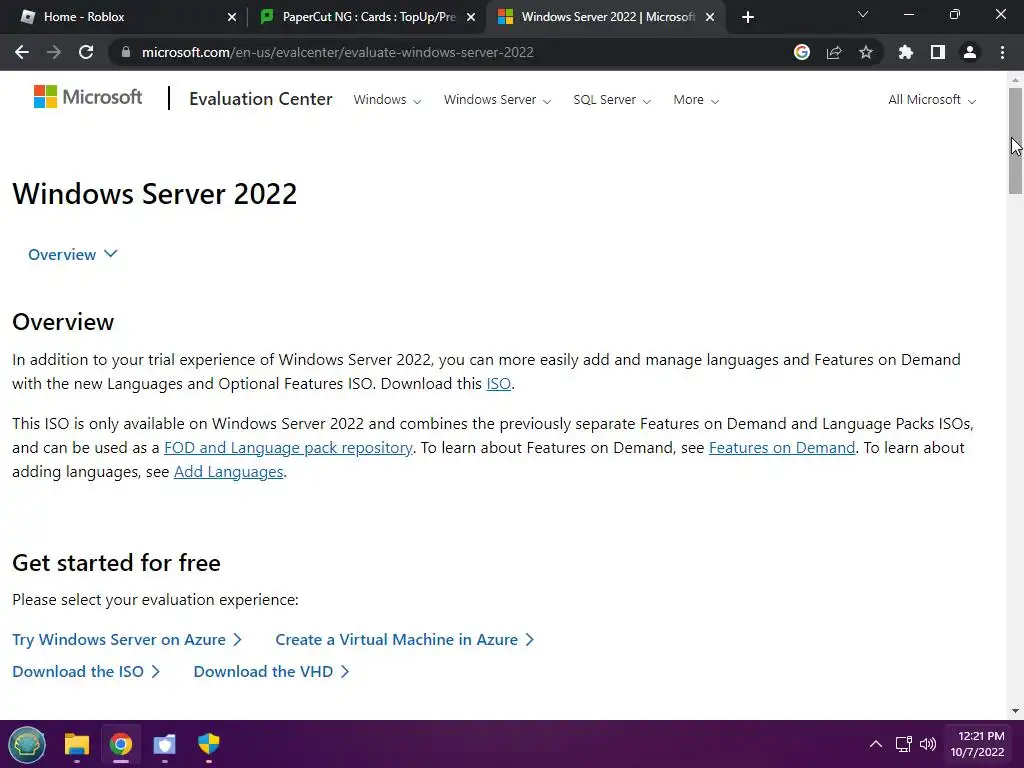Open the Chrome profile icon
This screenshot has width=1024, height=768.
pyautogui.click(x=970, y=52)
